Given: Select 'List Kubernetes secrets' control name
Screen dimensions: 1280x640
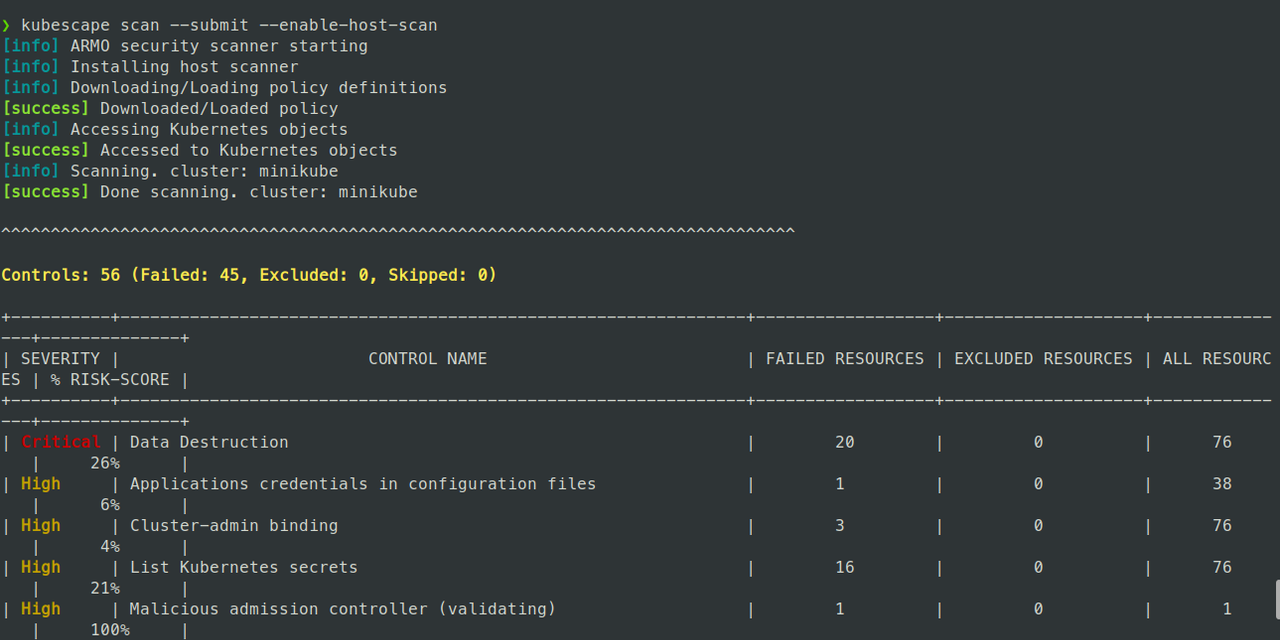Looking at the screenshot, I should [x=244, y=567].
